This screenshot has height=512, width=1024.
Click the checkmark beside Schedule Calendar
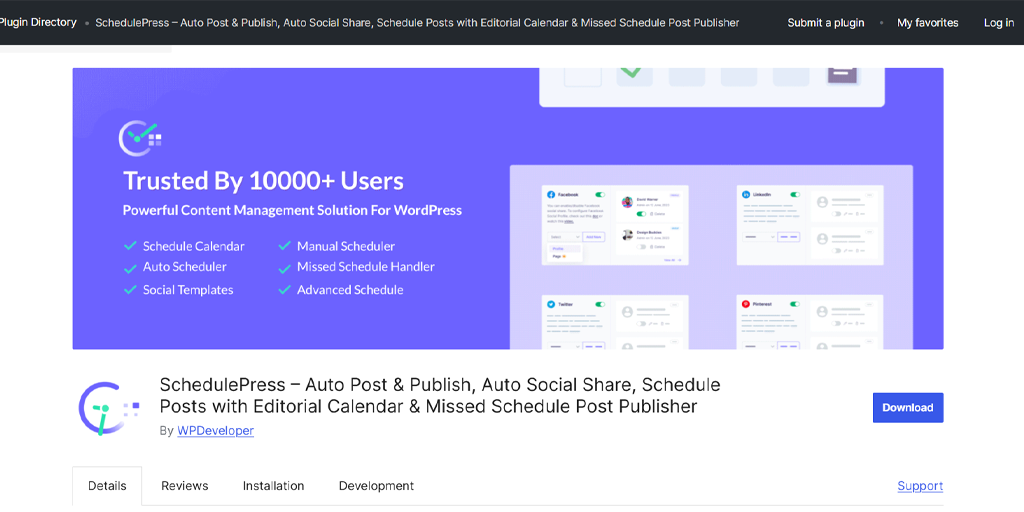130,246
